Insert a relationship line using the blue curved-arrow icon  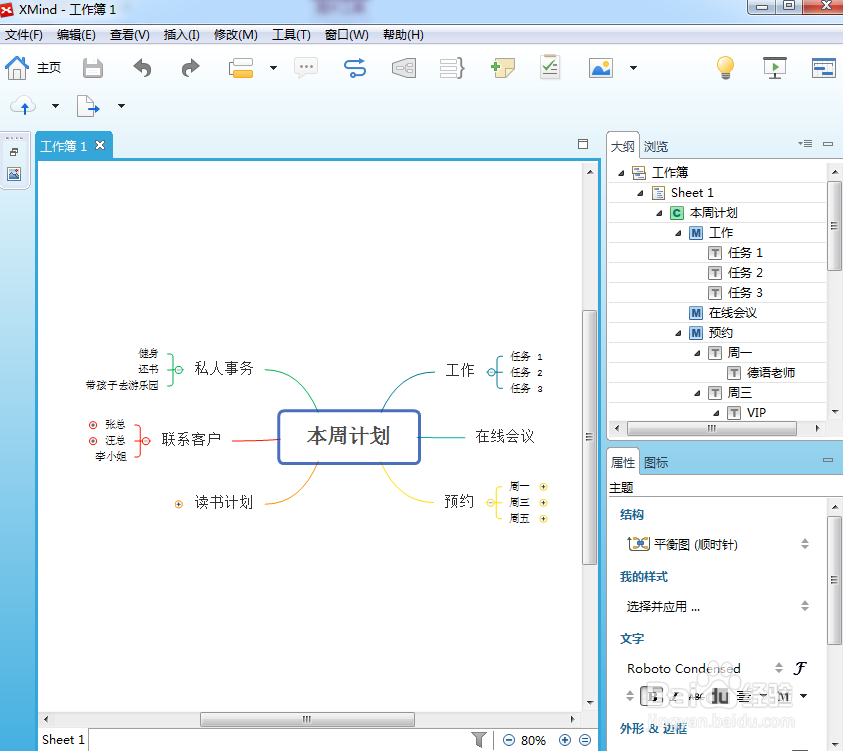pyautogui.click(x=355, y=68)
